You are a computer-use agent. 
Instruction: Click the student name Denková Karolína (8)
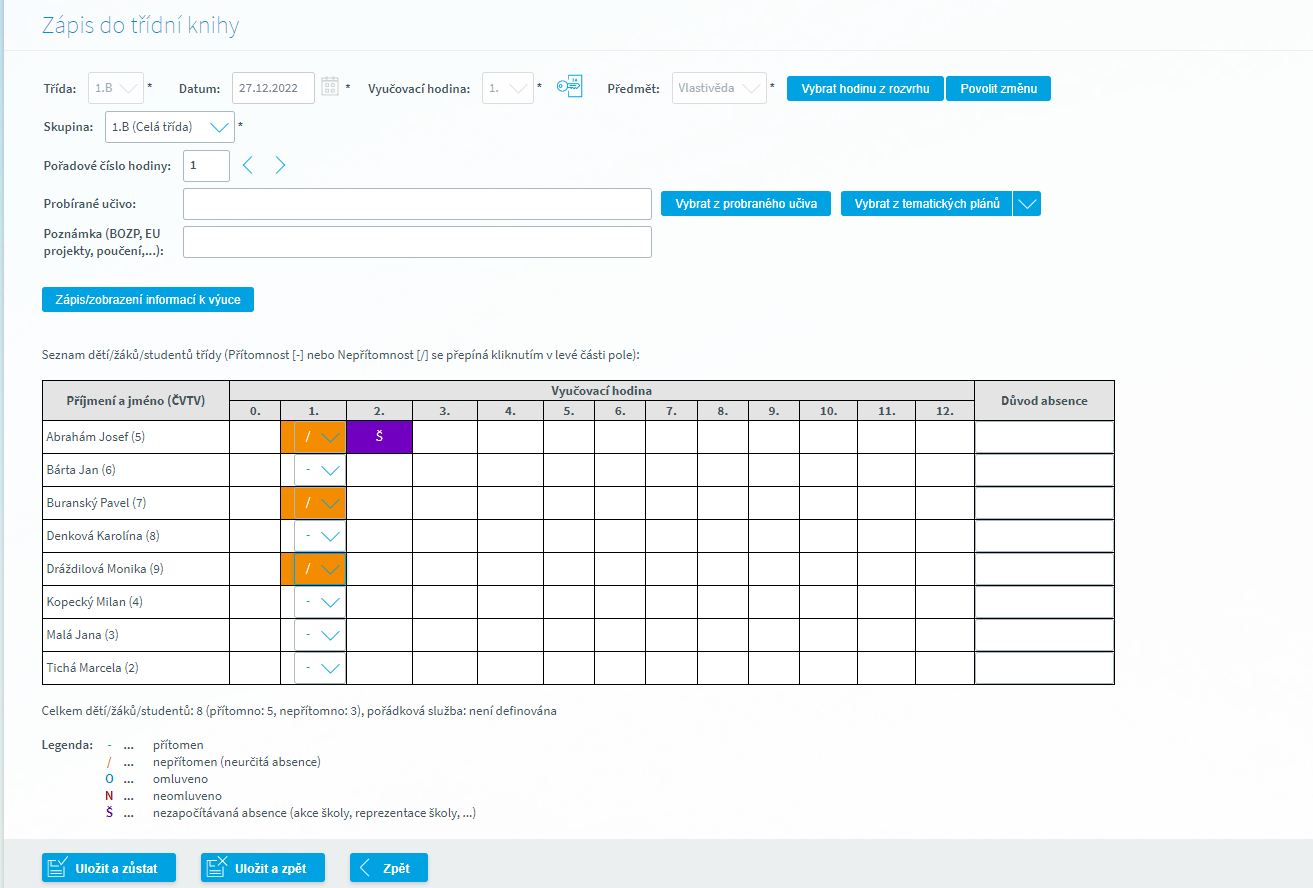(103, 536)
